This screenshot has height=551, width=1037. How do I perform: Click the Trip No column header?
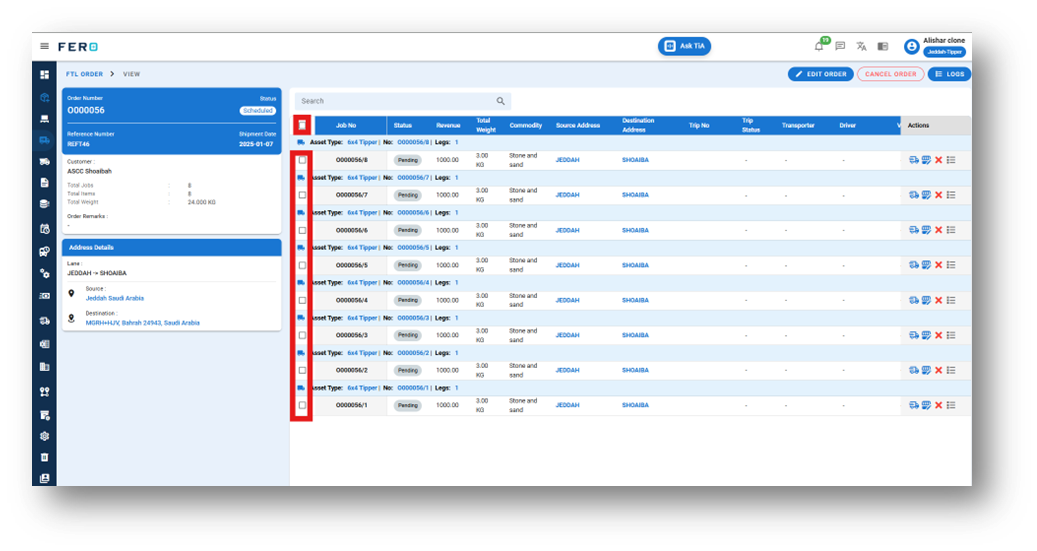(x=699, y=125)
